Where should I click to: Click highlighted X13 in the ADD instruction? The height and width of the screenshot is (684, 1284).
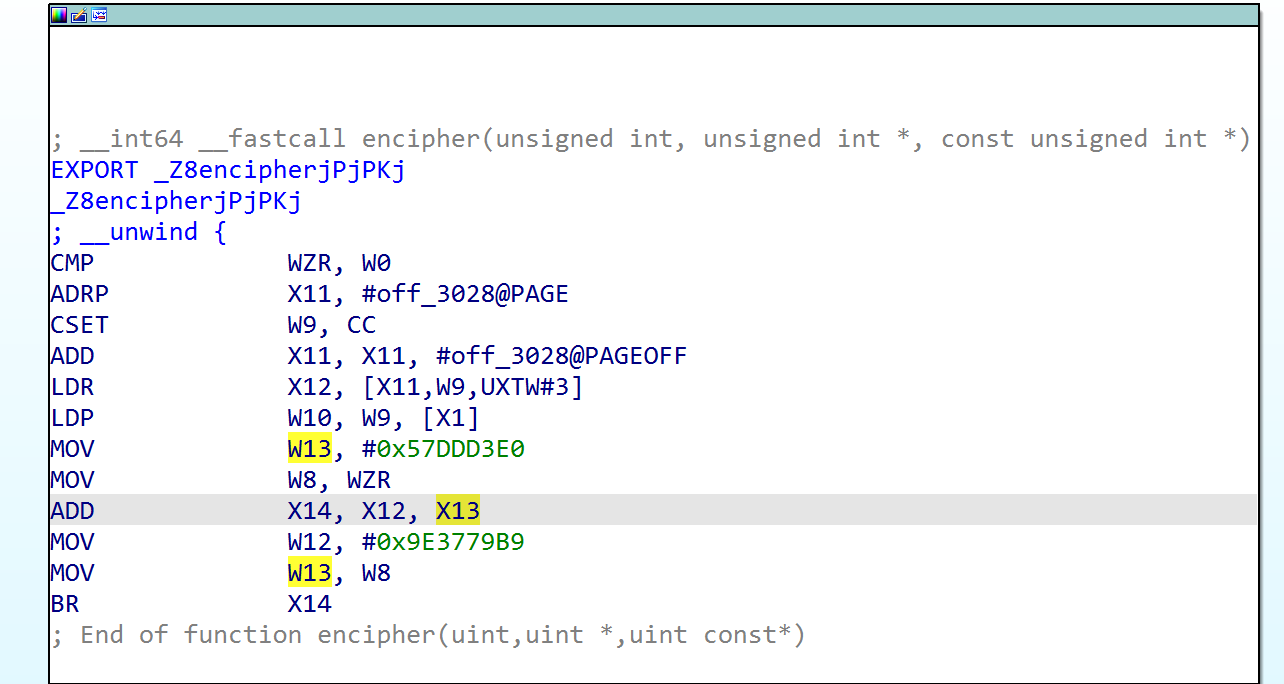457,511
